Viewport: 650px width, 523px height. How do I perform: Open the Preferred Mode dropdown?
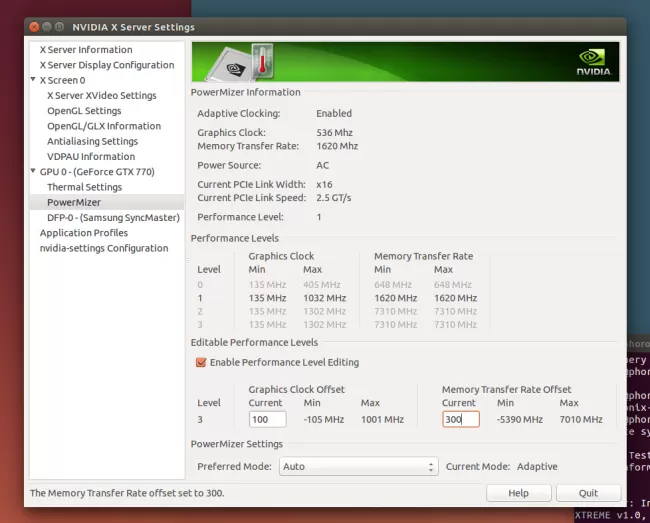pyautogui.click(x=359, y=467)
